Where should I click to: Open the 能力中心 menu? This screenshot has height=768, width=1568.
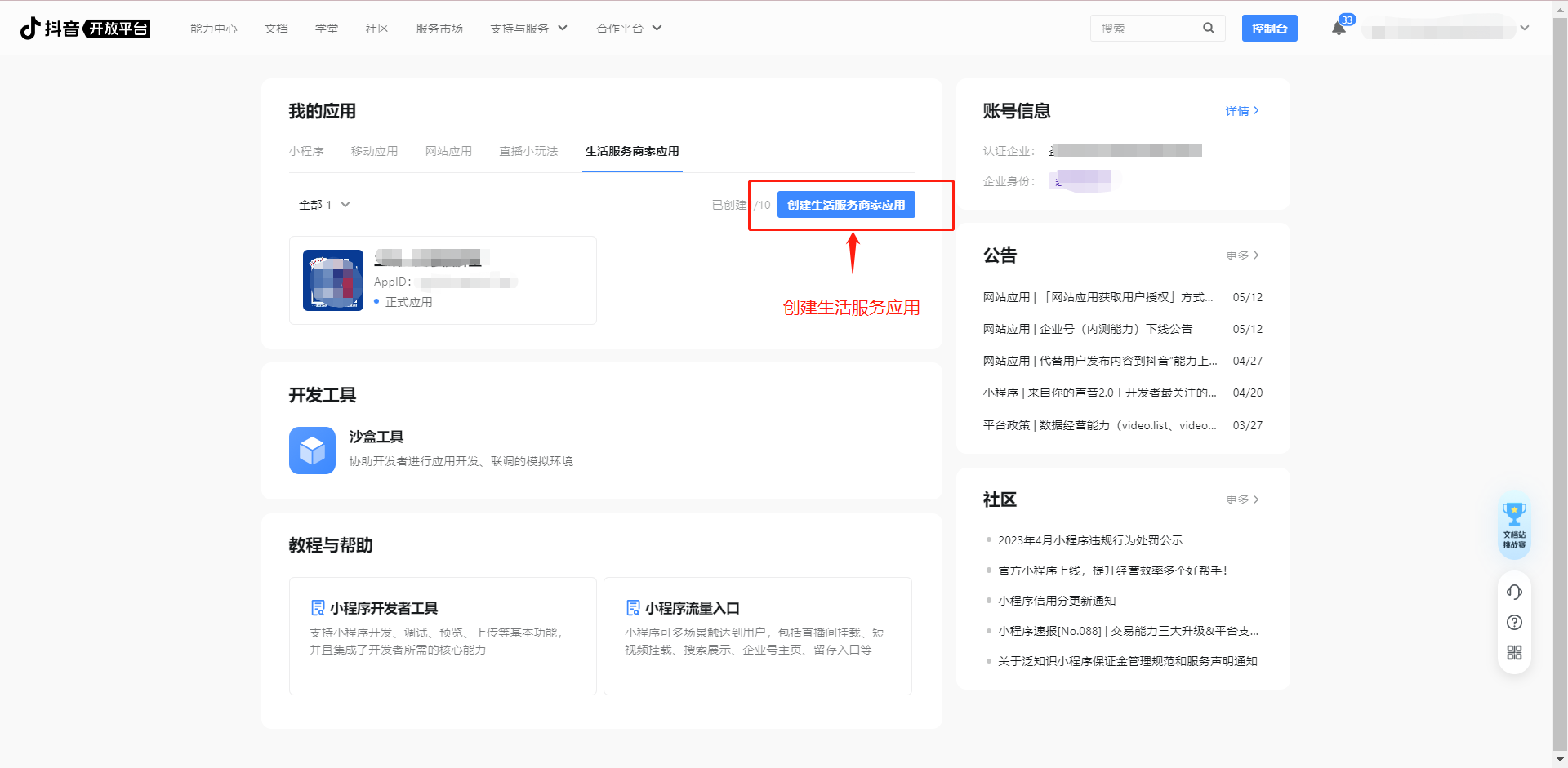click(214, 29)
